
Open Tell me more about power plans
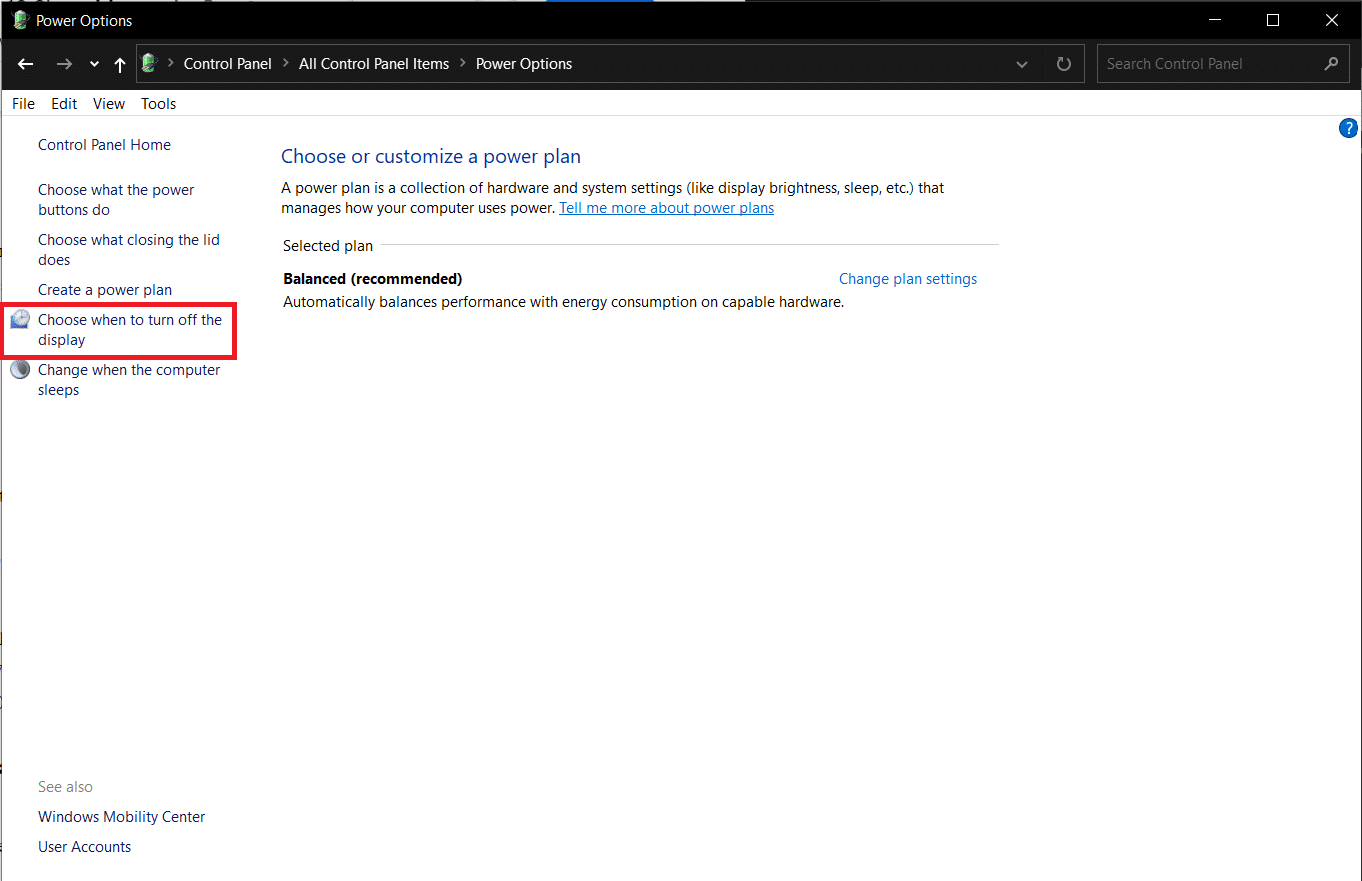tap(666, 208)
